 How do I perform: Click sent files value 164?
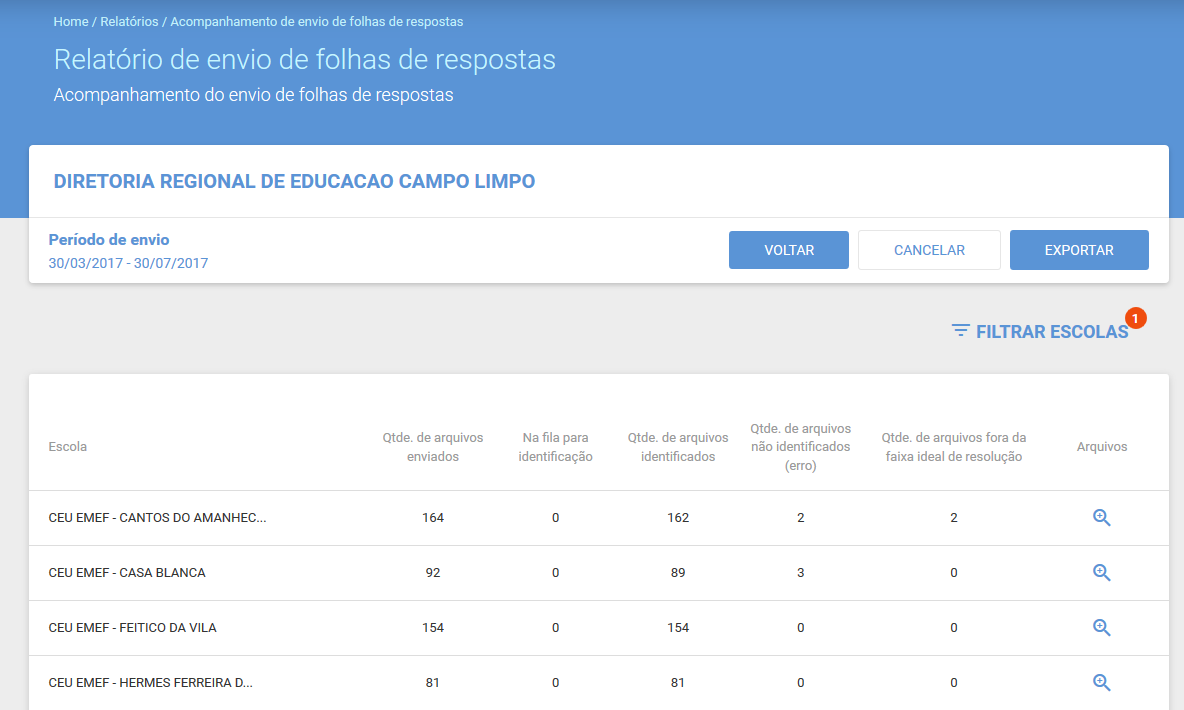[x=433, y=517]
